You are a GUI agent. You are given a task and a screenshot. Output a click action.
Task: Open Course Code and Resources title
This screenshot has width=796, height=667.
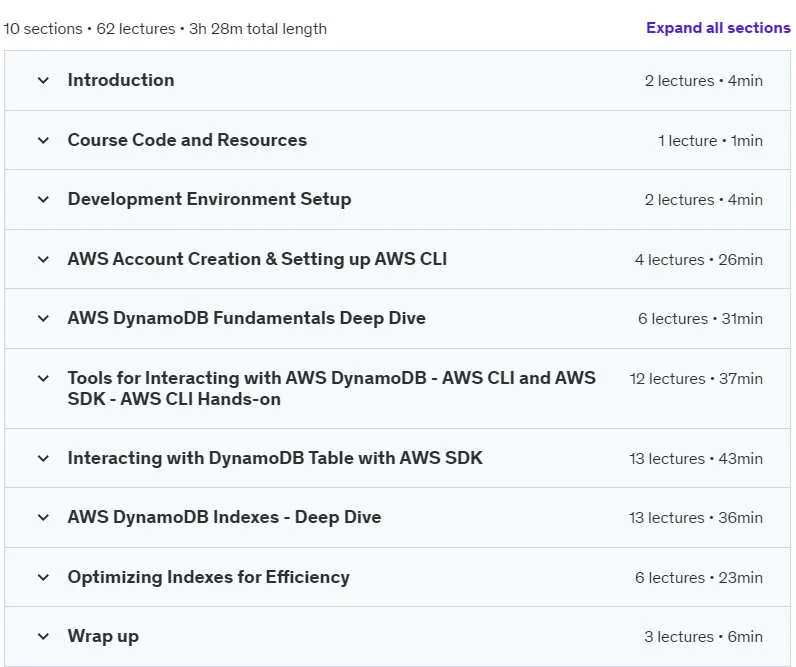(187, 140)
